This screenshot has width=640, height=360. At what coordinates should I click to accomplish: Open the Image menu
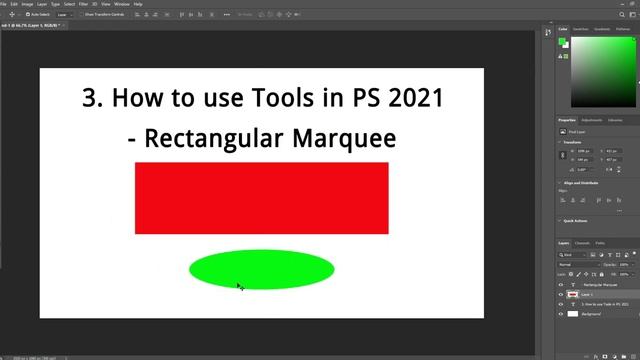point(27,4)
